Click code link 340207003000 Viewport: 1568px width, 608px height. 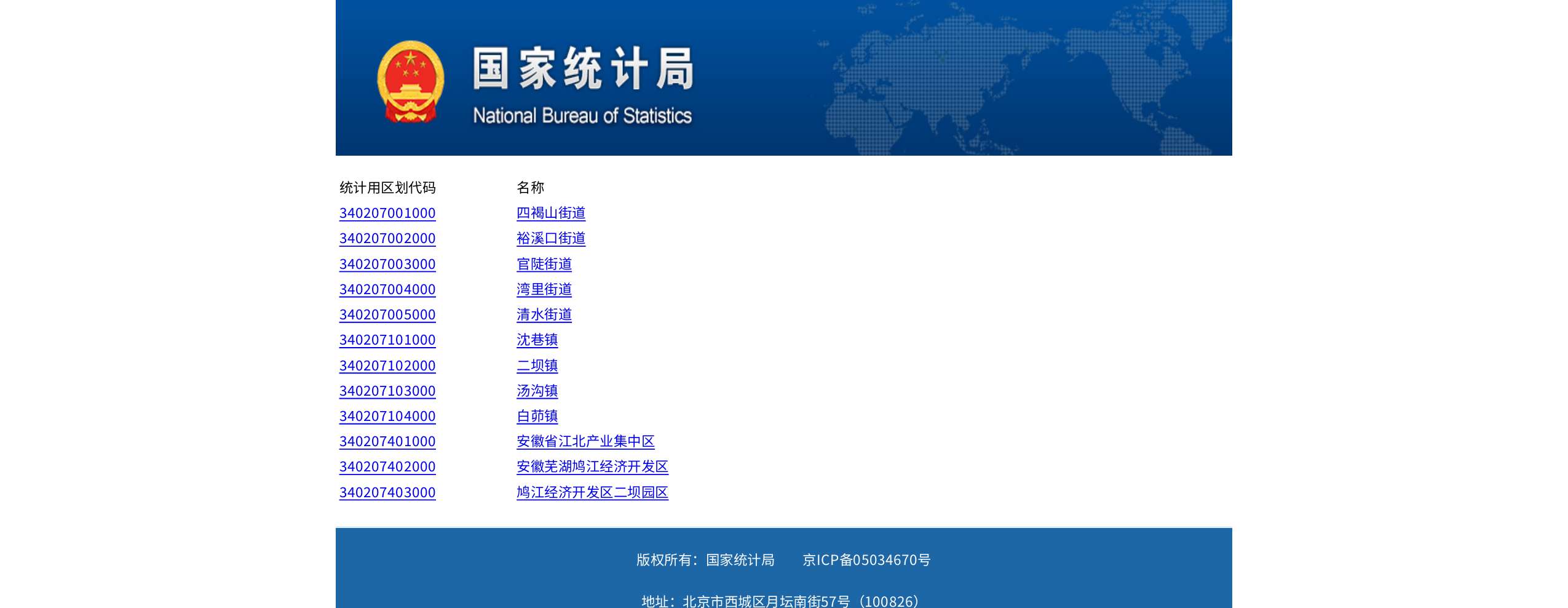coord(387,265)
